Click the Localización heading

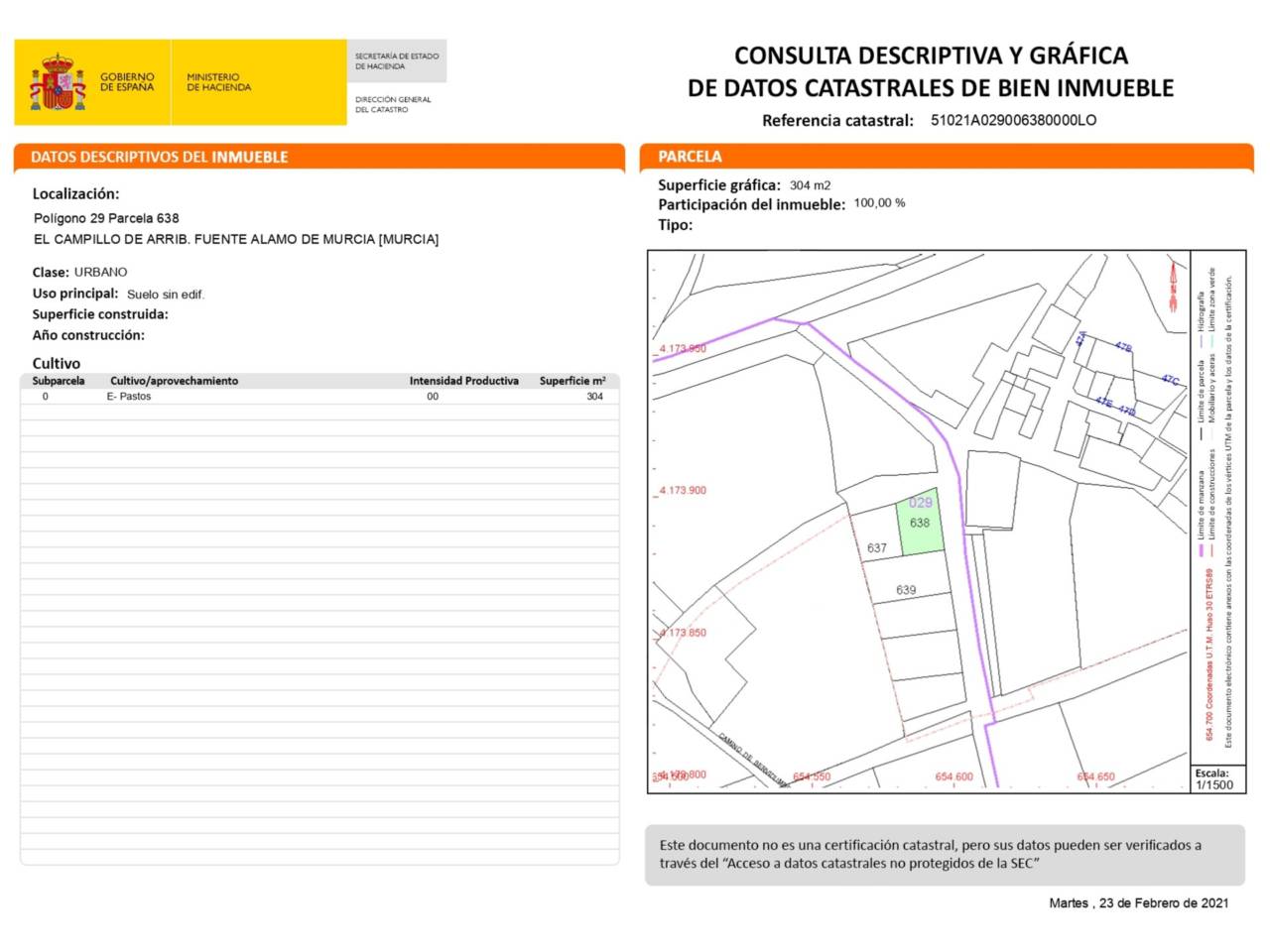pos(75,193)
